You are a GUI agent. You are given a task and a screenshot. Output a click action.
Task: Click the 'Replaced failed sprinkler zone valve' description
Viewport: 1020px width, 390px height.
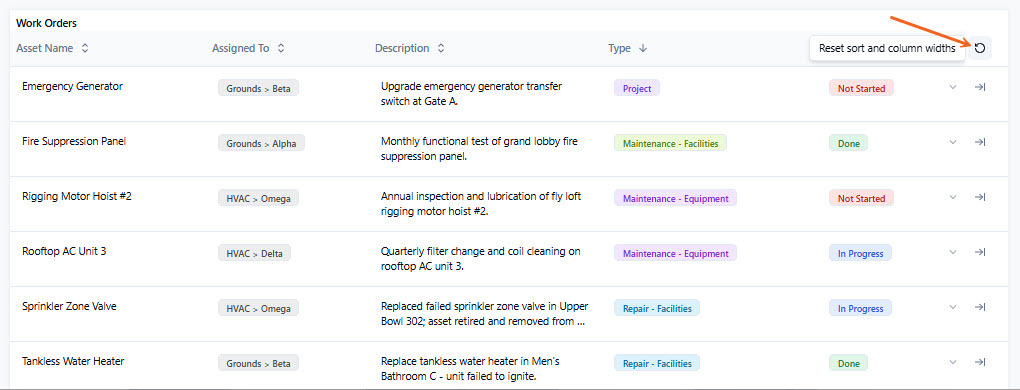tap(485, 314)
